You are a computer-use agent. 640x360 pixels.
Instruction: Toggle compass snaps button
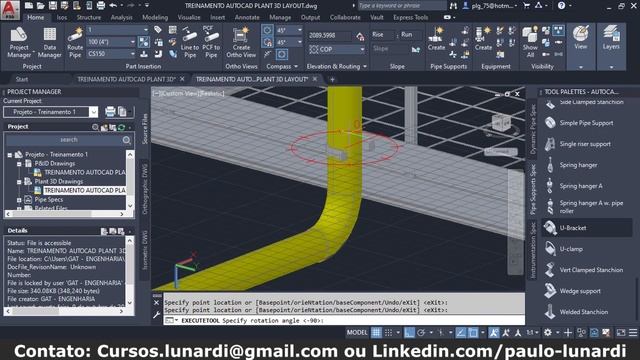(267, 42)
